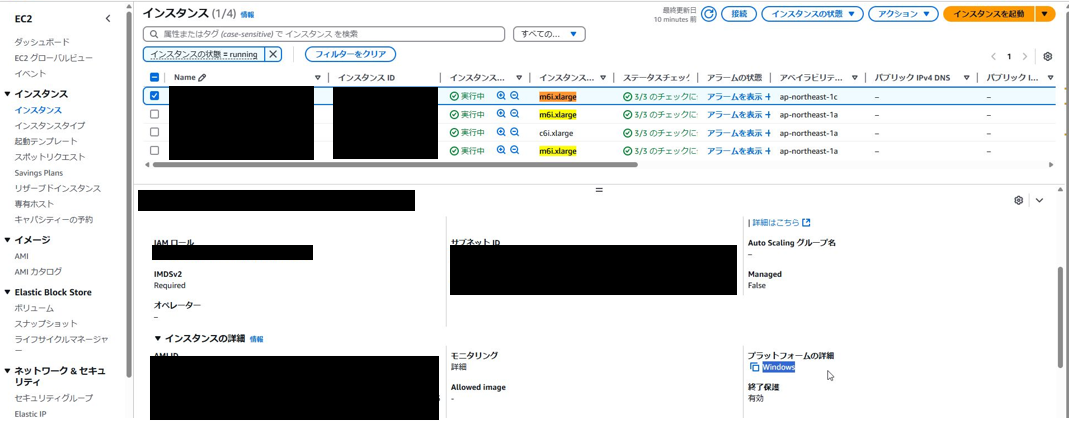Zoom-out filter icon on c6i.xlarge row
The height and width of the screenshot is (421, 1069).
515,132
